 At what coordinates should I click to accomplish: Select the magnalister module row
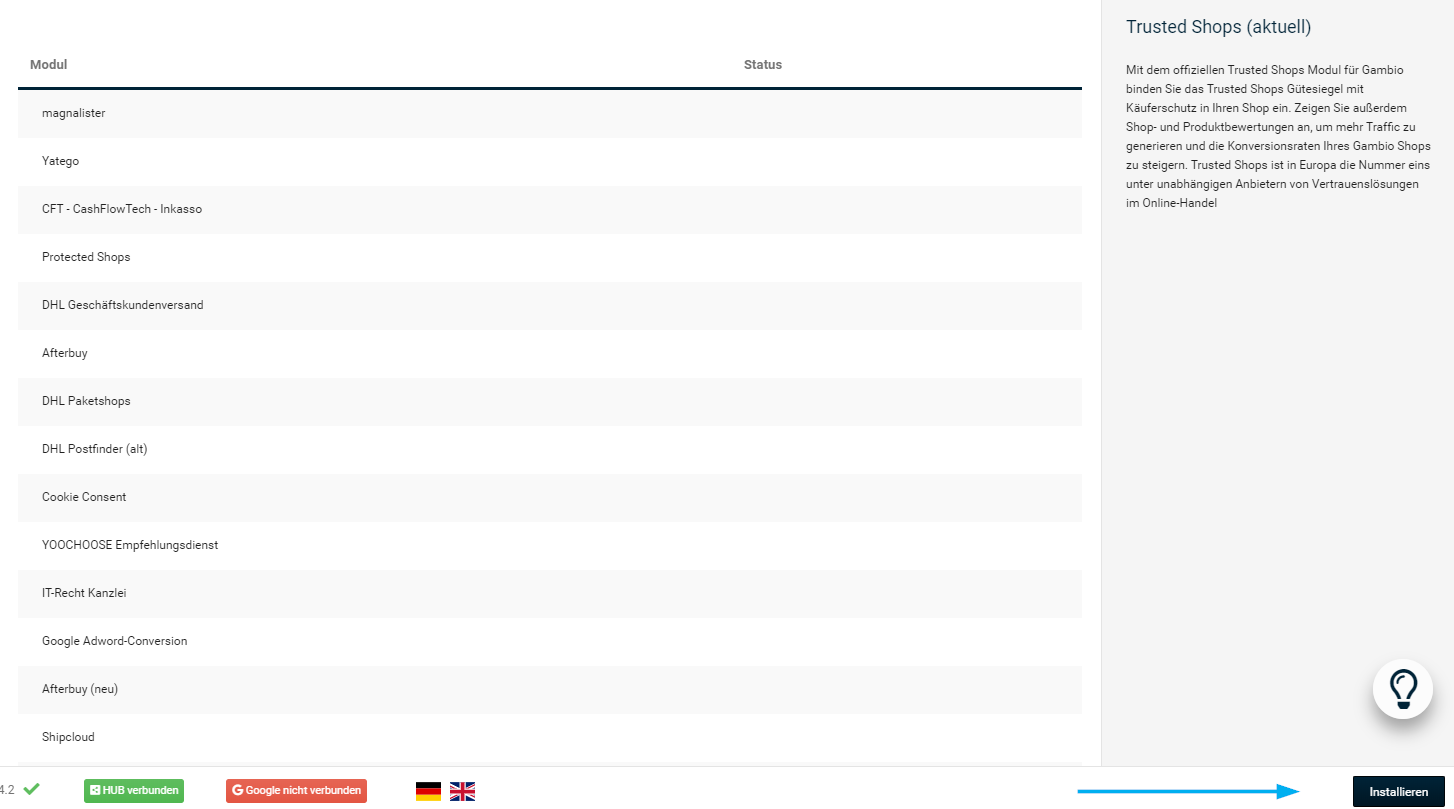pos(550,114)
